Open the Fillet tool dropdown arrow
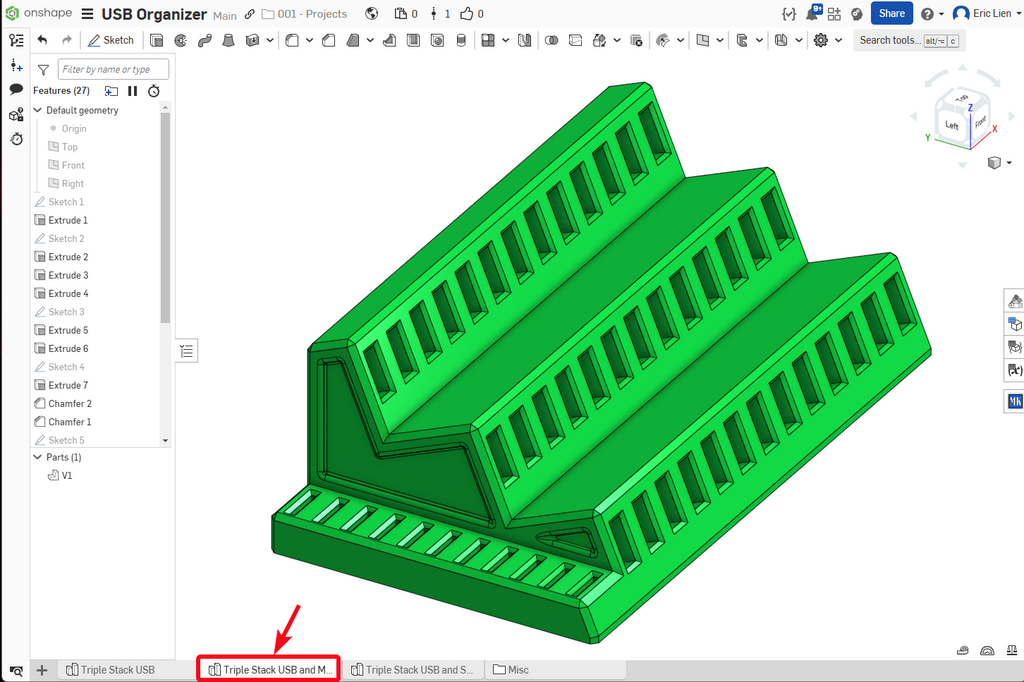Viewport: 1024px width, 682px height. click(x=310, y=41)
